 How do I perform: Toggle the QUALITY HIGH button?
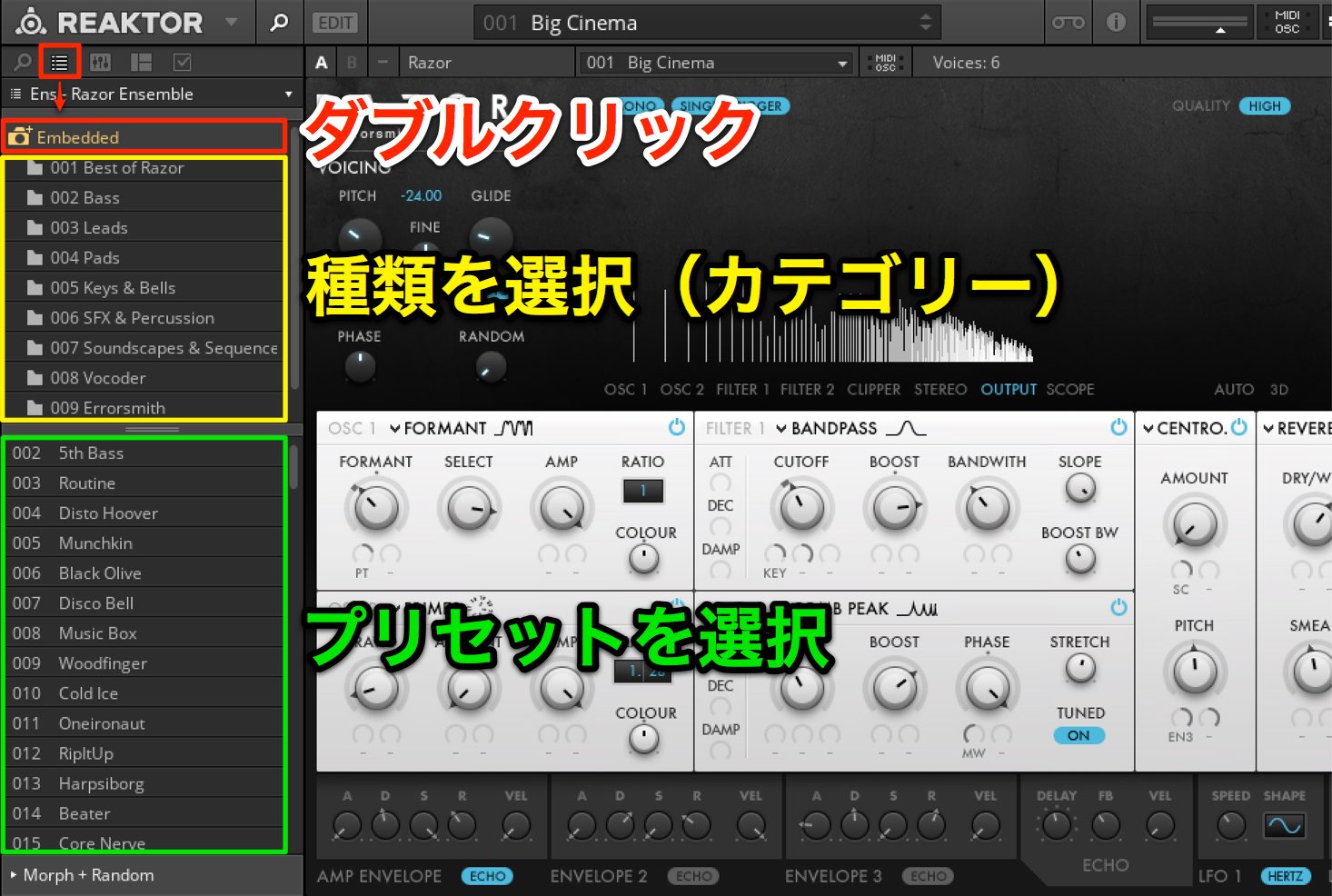click(x=1264, y=106)
